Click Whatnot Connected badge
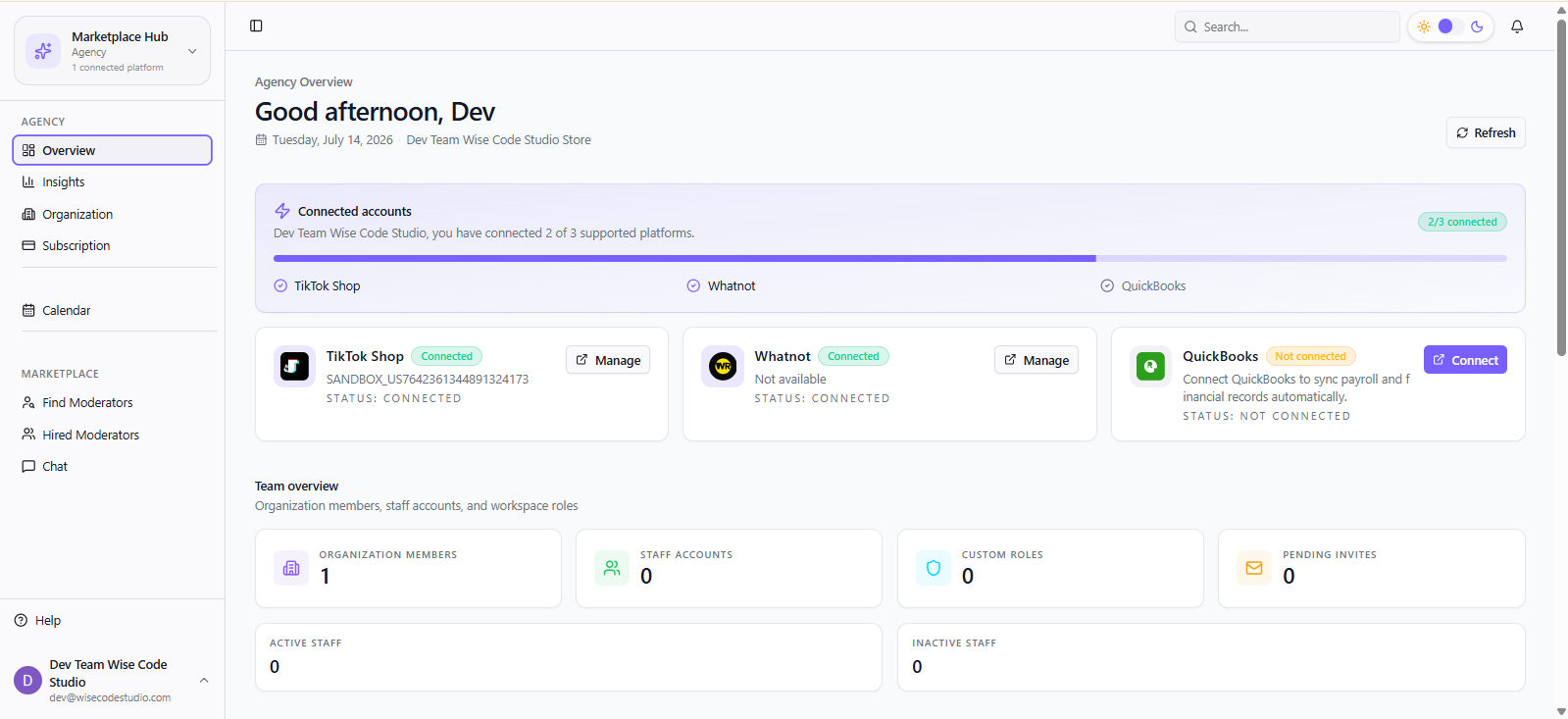 pos(853,356)
